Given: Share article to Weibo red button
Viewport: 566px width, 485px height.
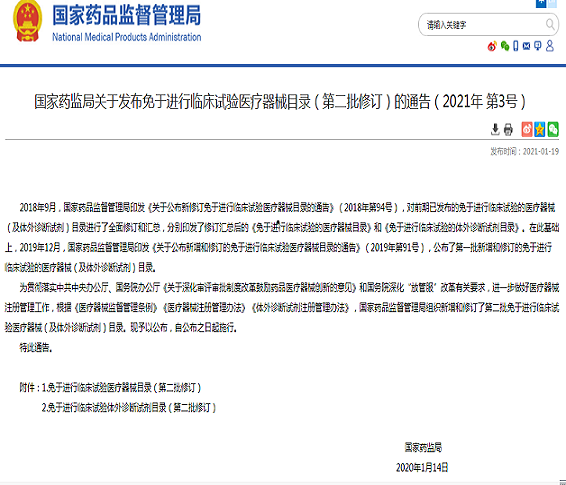Looking at the screenshot, I should (527, 129).
